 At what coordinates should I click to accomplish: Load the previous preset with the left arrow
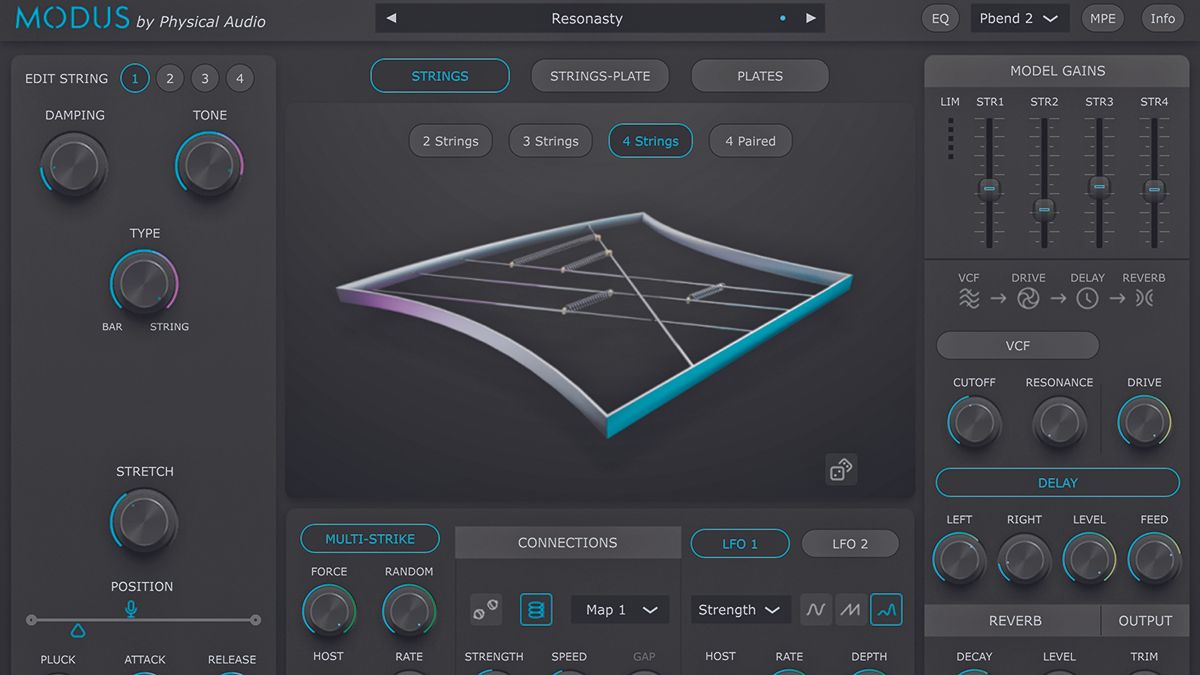pyautogui.click(x=391, y=18)
